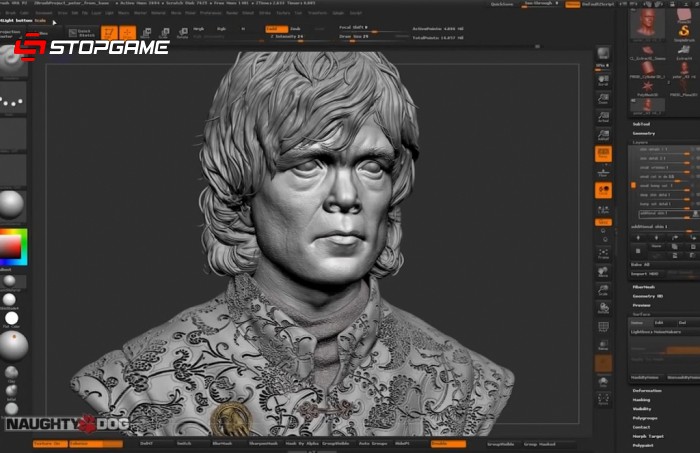
Task: Open the Material menu
Action: click(x=158, y=13)
